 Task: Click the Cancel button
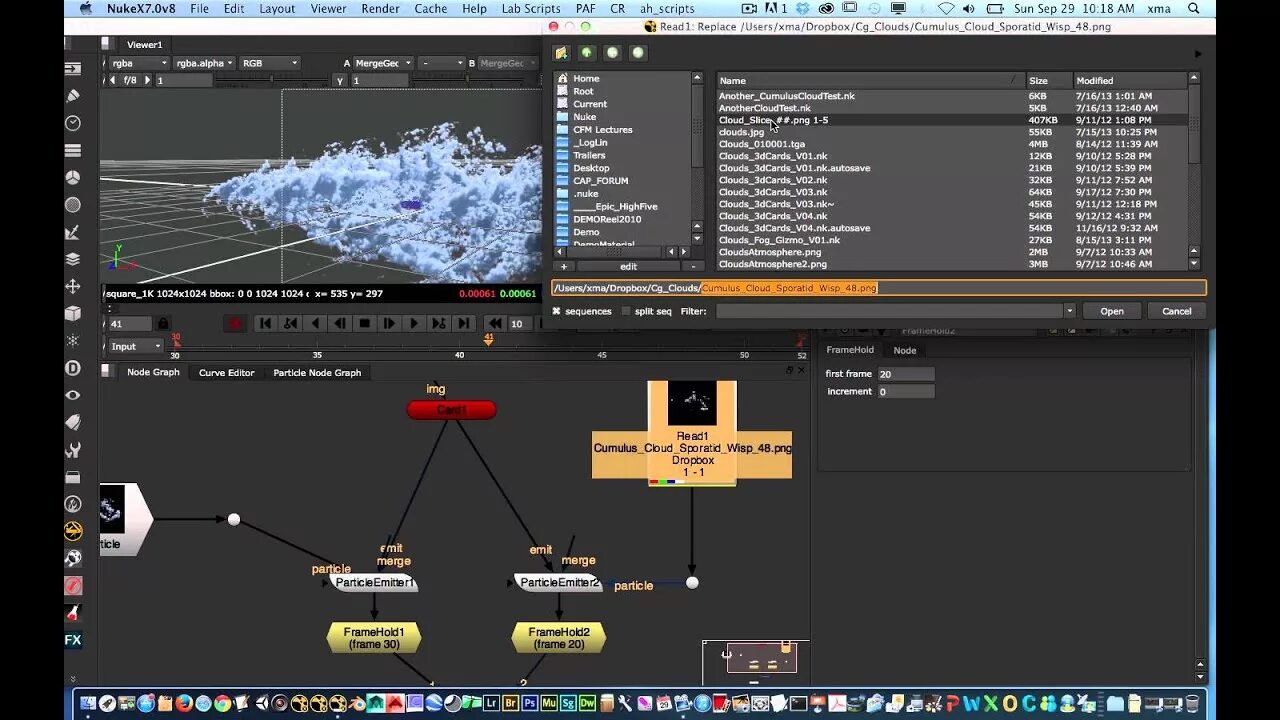pos(1176,311)
